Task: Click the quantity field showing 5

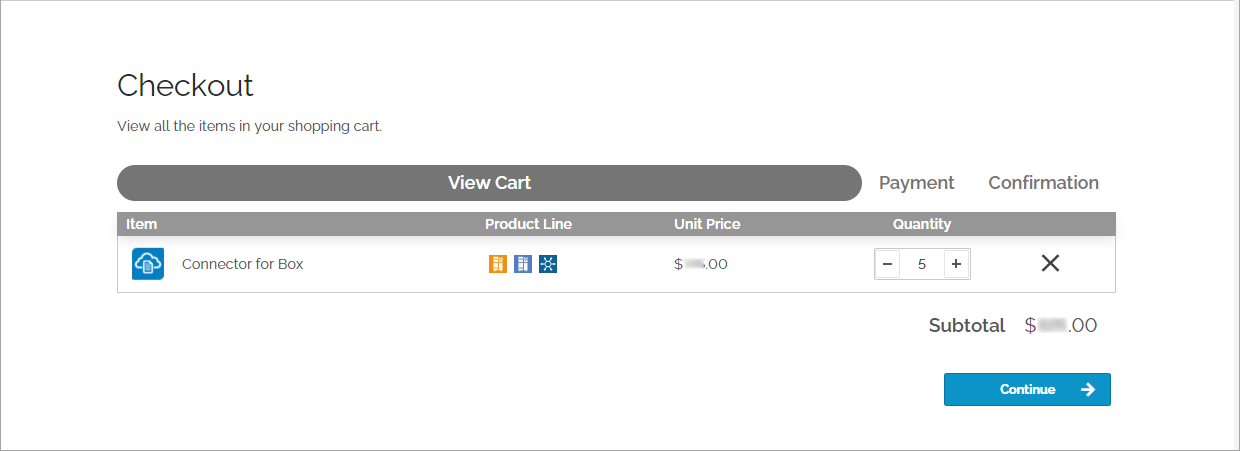Action: click(922, 264)
